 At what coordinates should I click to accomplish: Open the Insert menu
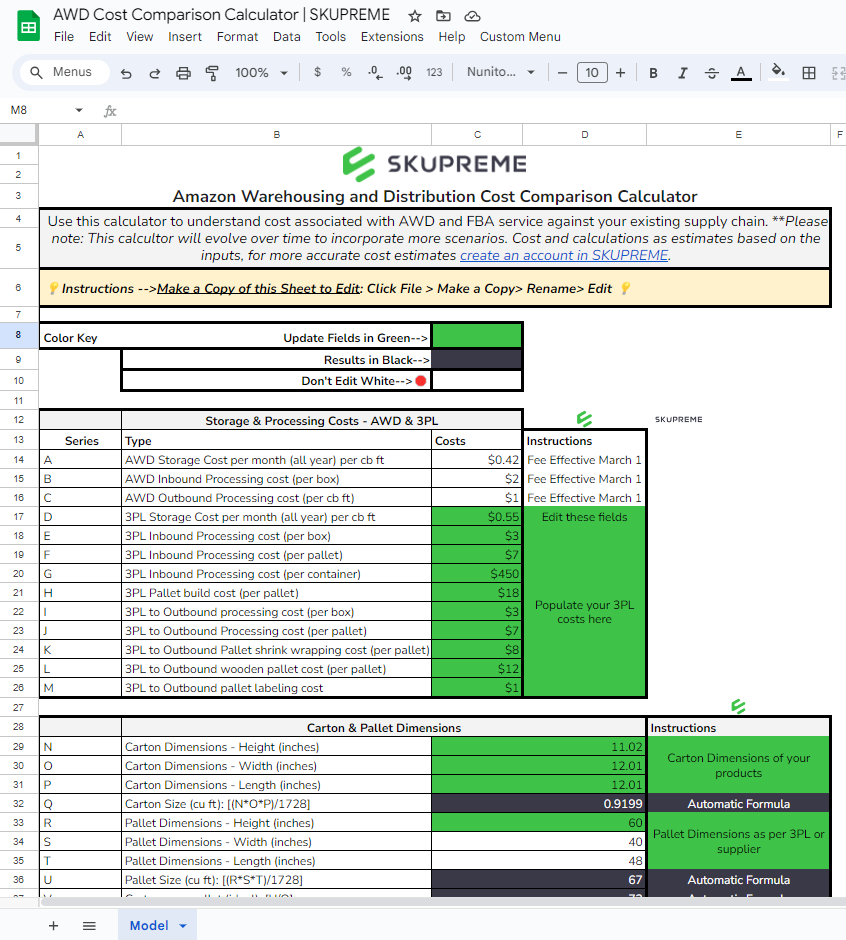point(185,37)
